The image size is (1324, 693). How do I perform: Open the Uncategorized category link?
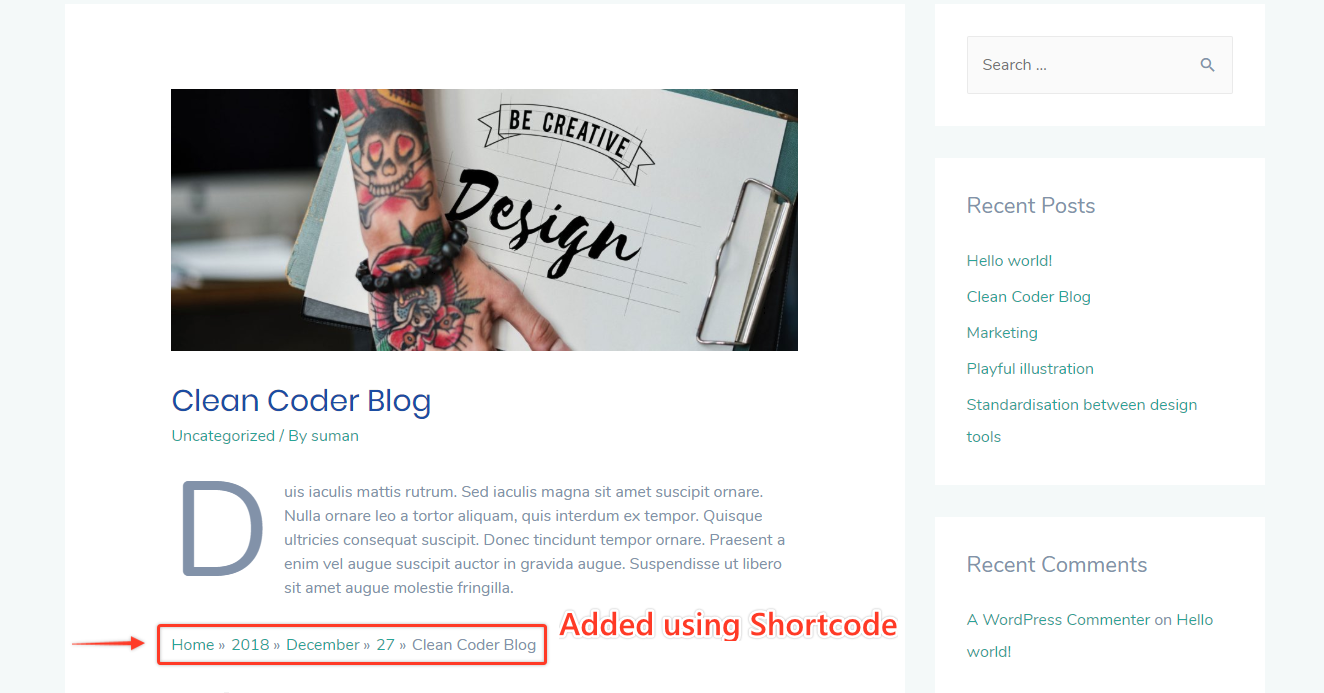[x=223, y=436]
